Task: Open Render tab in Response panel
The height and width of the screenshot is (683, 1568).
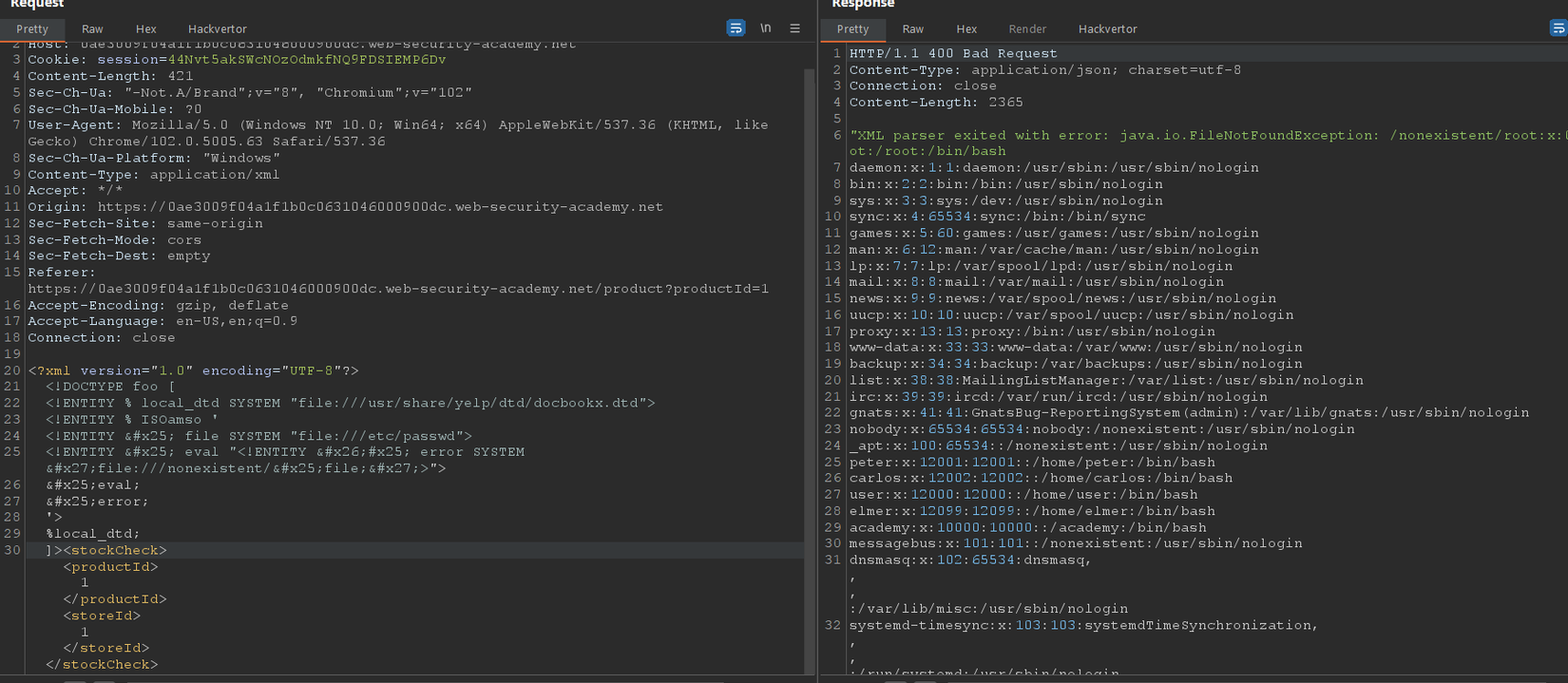Action: [x=1027, y=29]
